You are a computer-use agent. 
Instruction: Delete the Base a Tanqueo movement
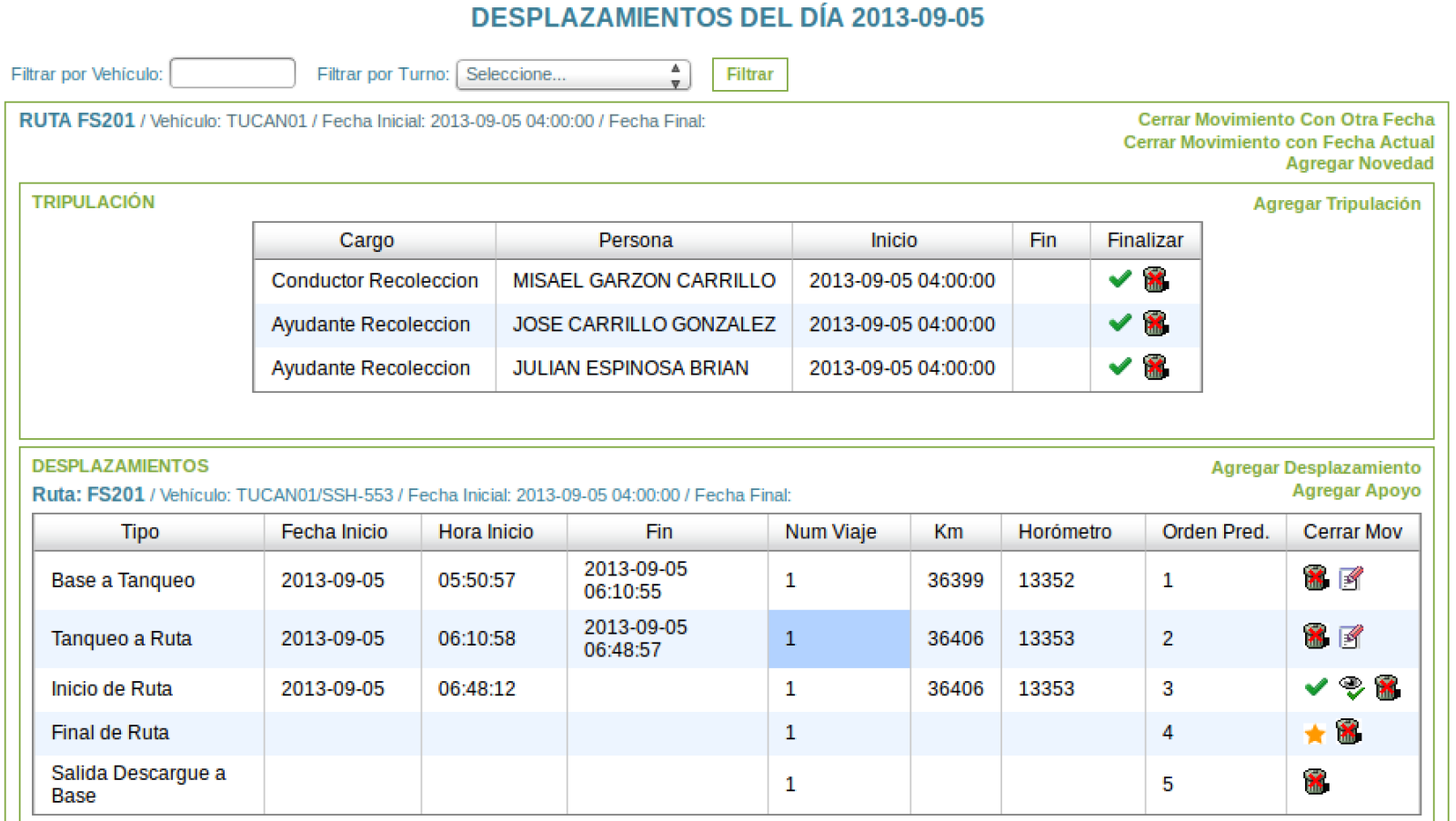click(1316, 577)
